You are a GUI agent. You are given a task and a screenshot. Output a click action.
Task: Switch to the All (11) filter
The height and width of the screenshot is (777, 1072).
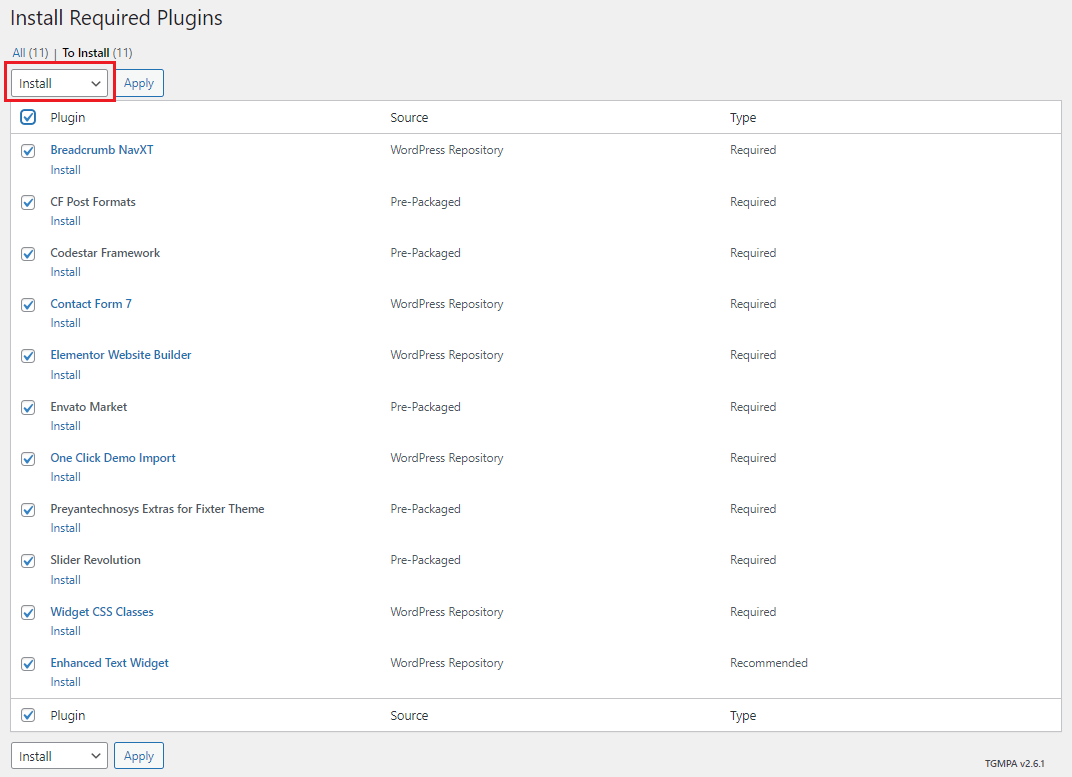click(31, 53)
